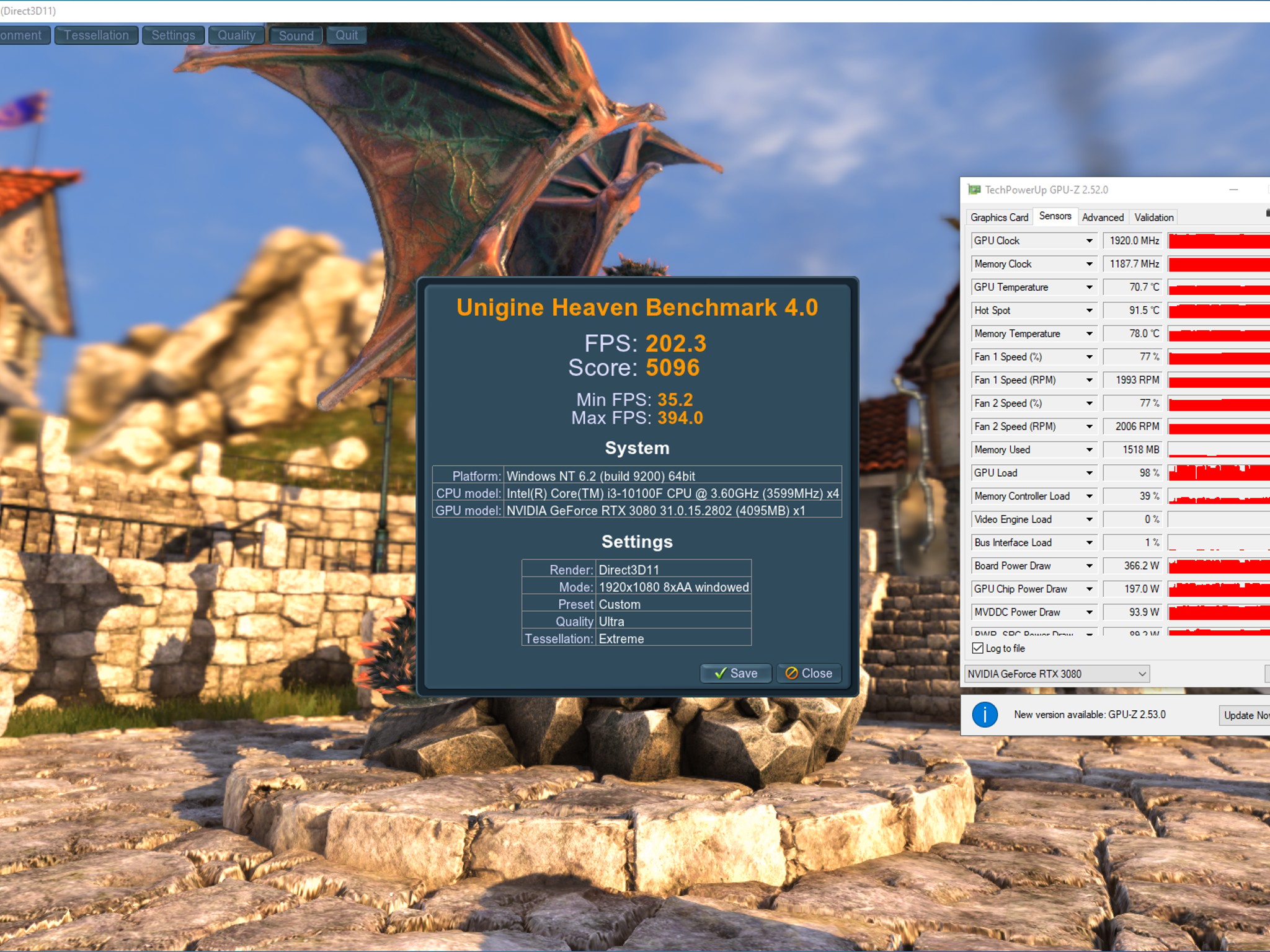Viewport: 1270px width, 952px height.
Task: Toggle the Log to file checkbox
Action: (978, 648)
